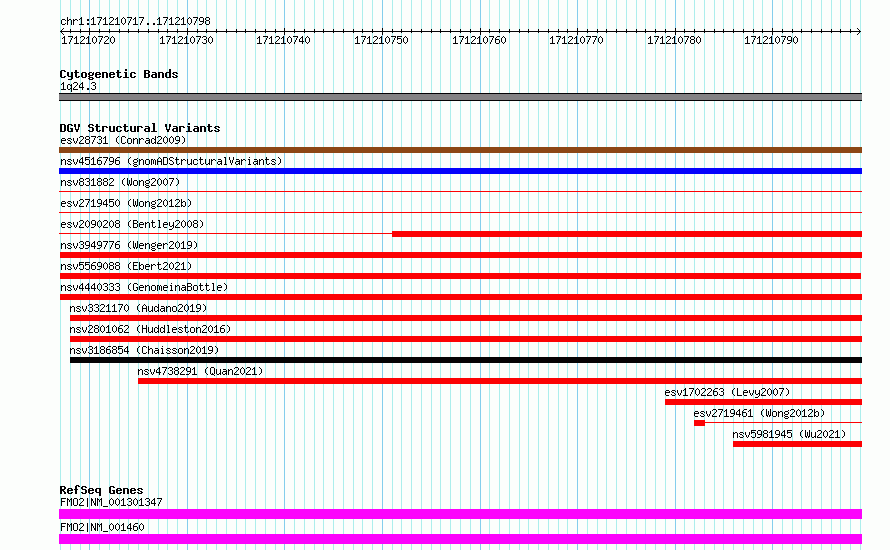Screen dimensions: 890x550
Task: Open the FMO2|NM_001301347 gene label
Action: click(111, 502)
